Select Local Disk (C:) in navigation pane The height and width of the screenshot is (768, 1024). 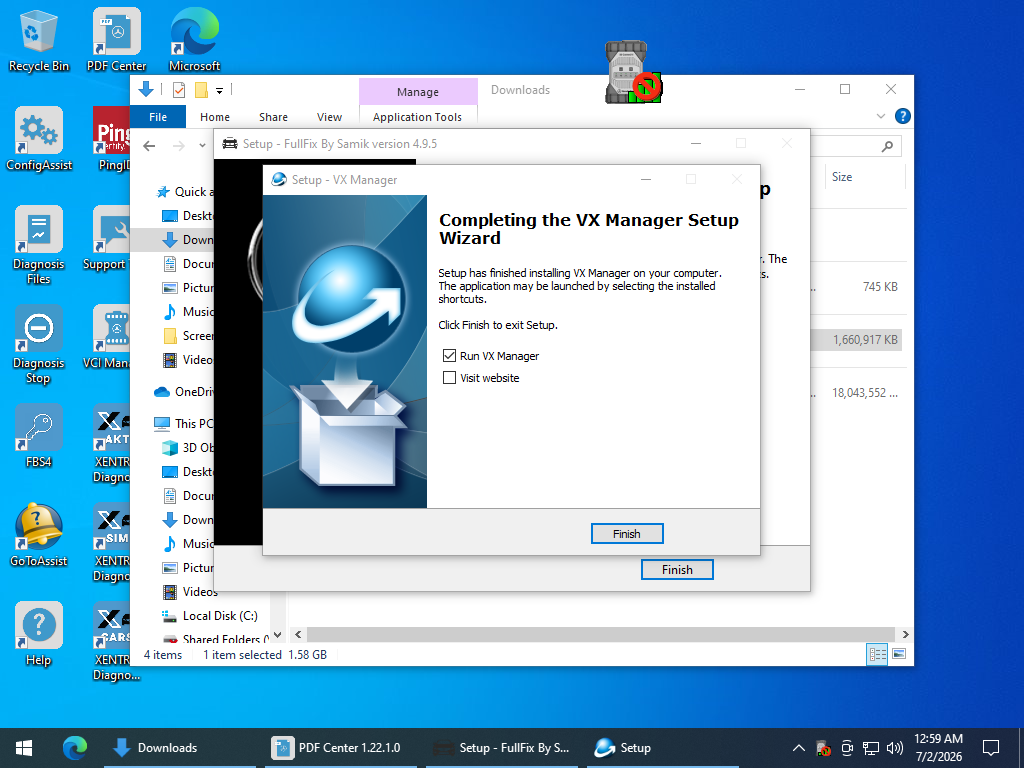(x=210, y=616)
